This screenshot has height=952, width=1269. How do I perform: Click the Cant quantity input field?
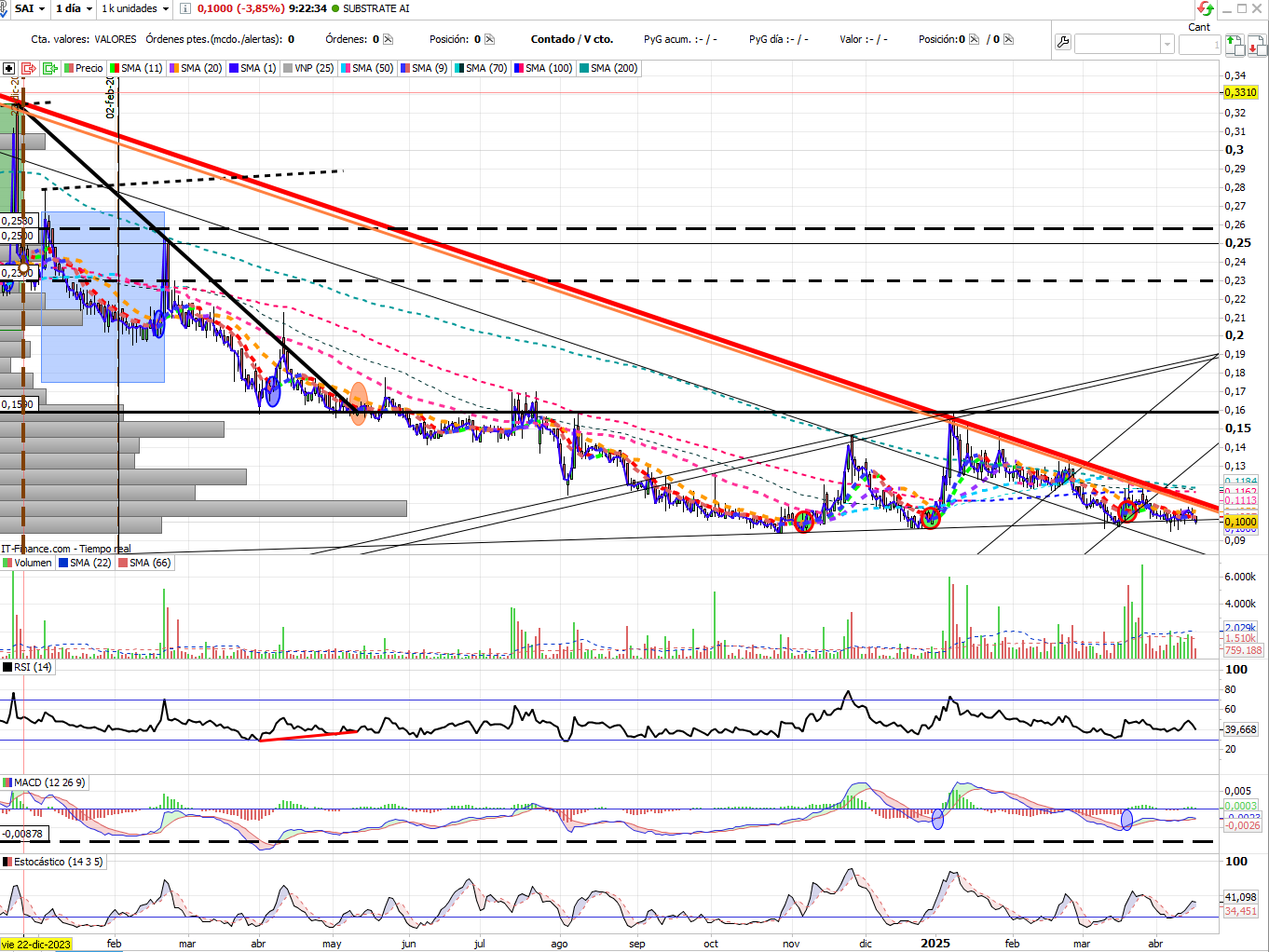[1199, 44]
